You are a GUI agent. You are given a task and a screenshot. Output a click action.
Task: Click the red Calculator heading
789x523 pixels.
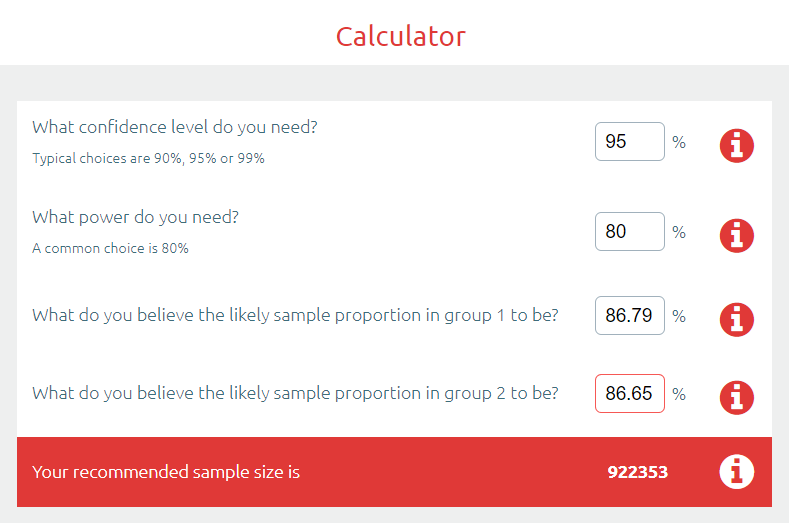coord(400,36)
